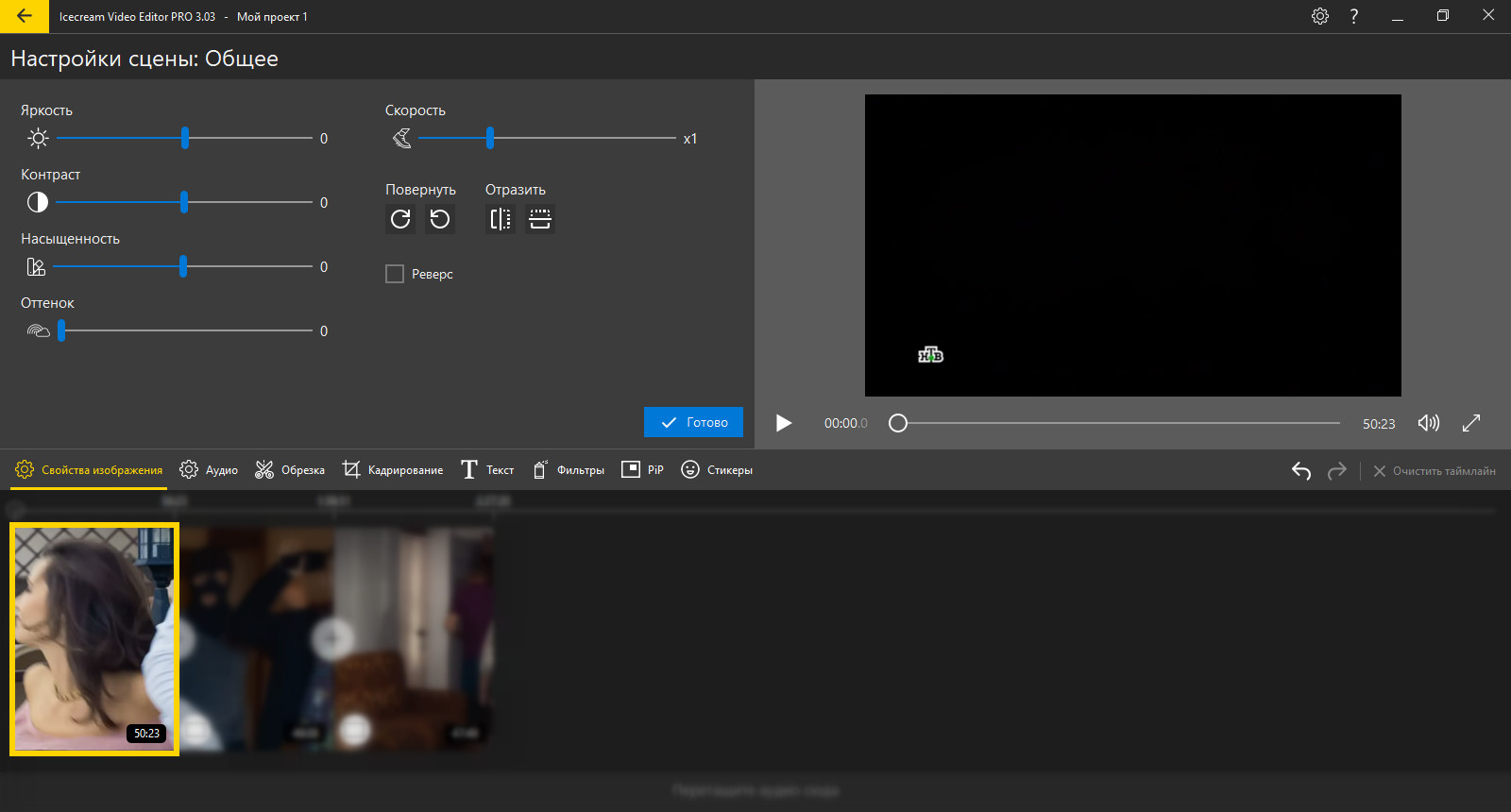Undo the last action
The height and width of the screenshot is (812, 1511).
[1301, 470]
